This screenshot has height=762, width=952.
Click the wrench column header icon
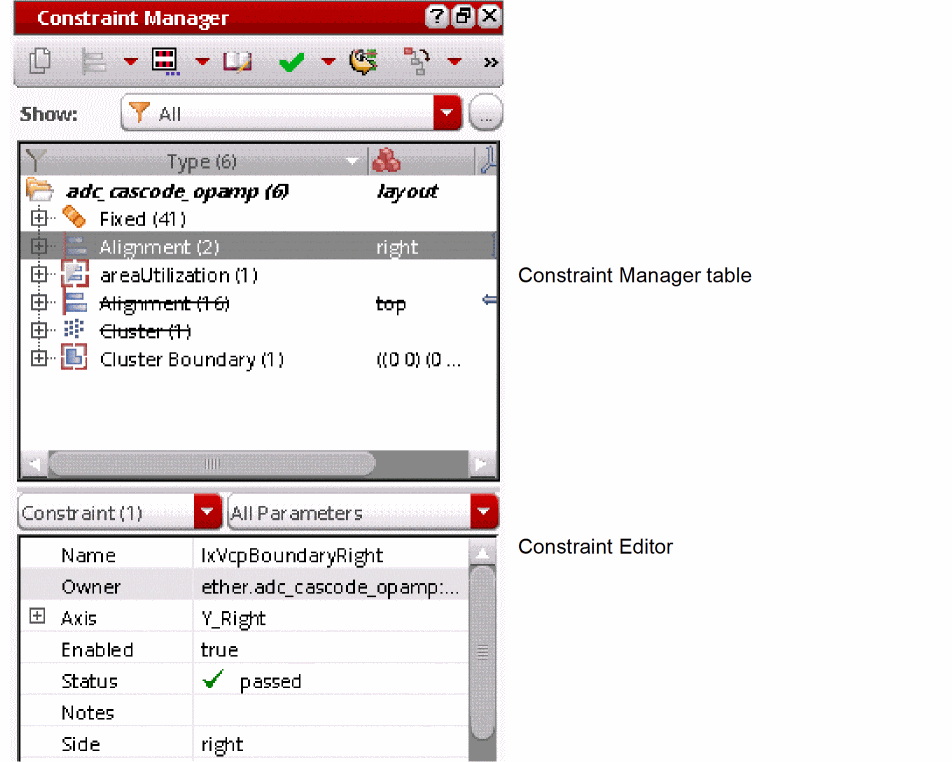click(x=488, y=160)
